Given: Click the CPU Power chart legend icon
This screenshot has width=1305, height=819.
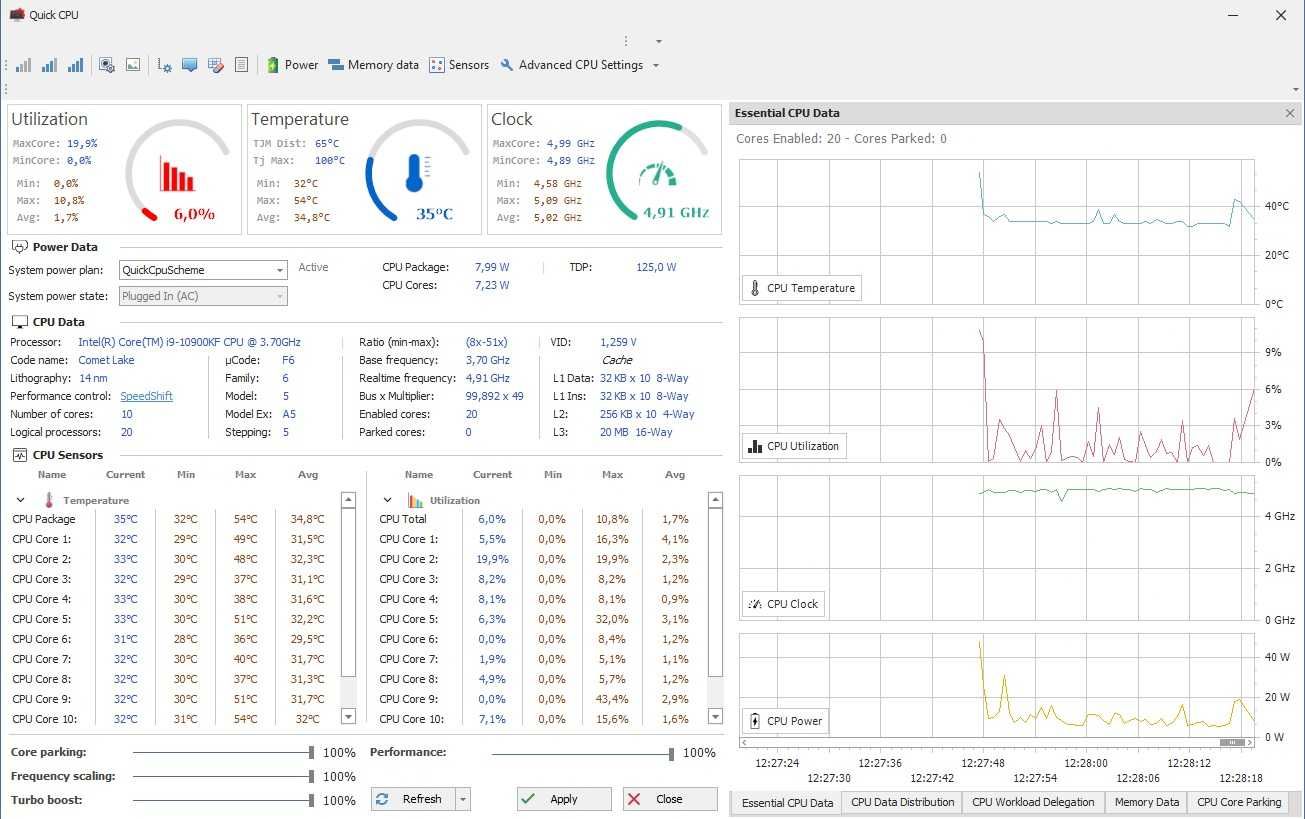Looking at the screenshot, I should pyautogui.click(x=755, y=721).
